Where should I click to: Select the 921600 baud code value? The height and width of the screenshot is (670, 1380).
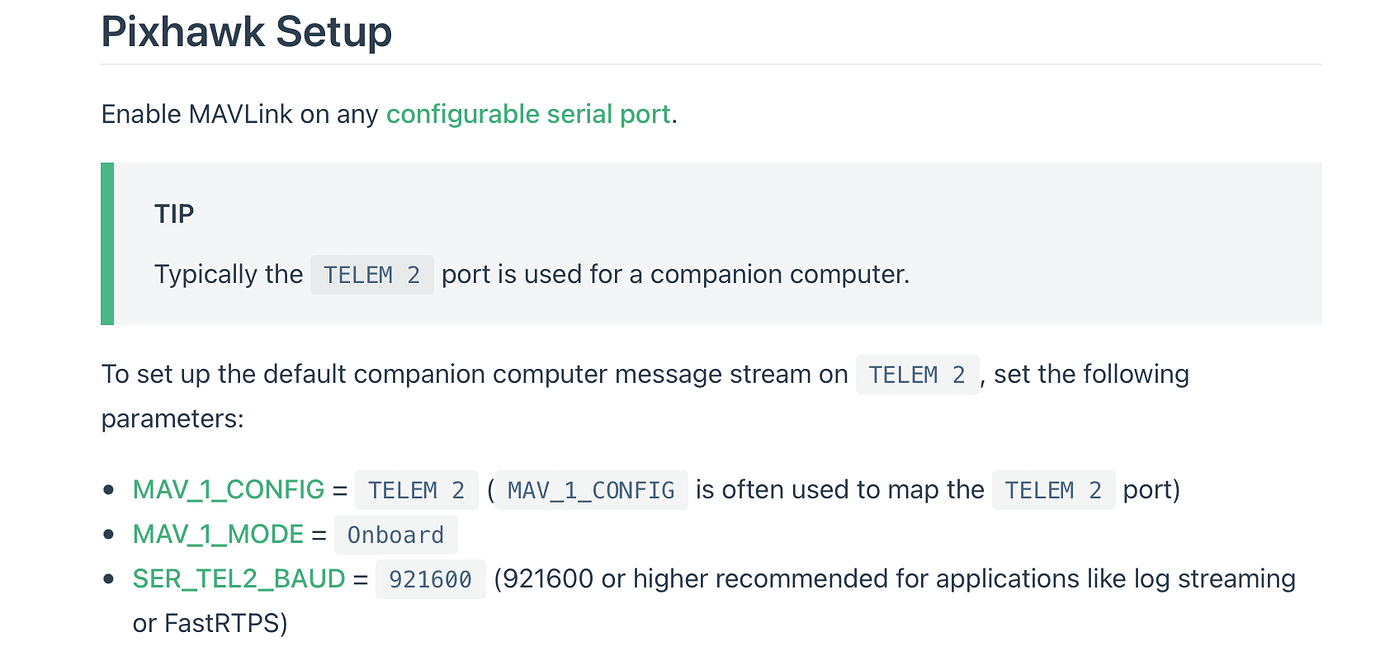430,580
